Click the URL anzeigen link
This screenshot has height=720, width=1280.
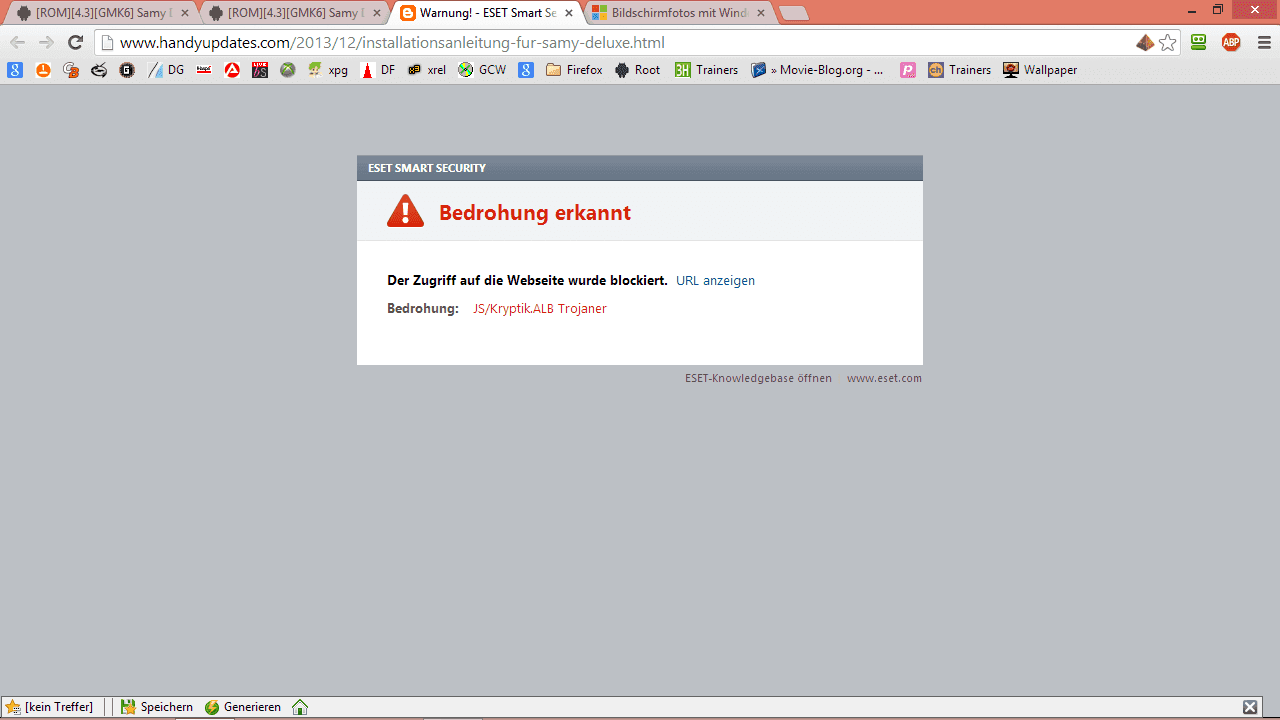(x=715, y=281)
